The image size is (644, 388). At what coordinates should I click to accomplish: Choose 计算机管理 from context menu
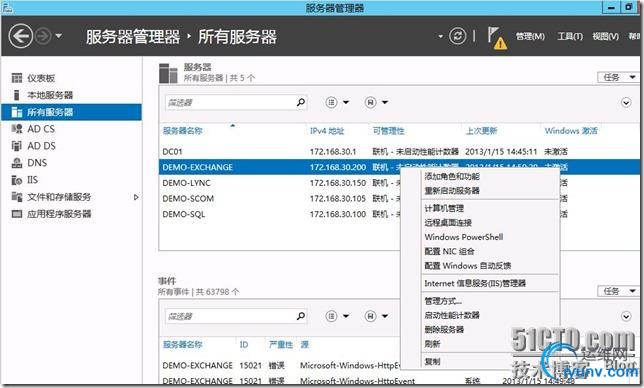click(444, 208)
